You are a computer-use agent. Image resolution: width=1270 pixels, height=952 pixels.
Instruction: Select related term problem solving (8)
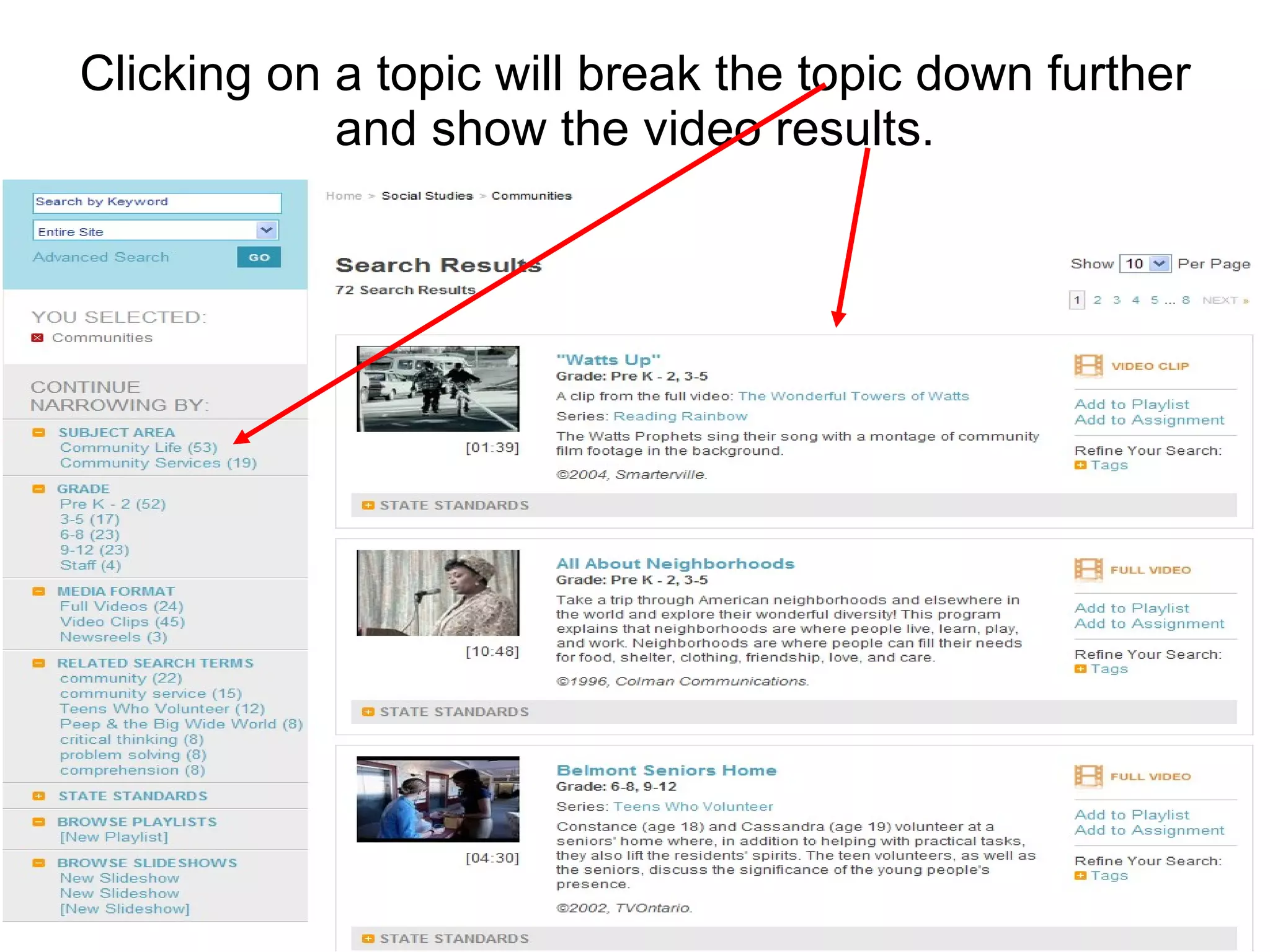[x=133, y=755]
